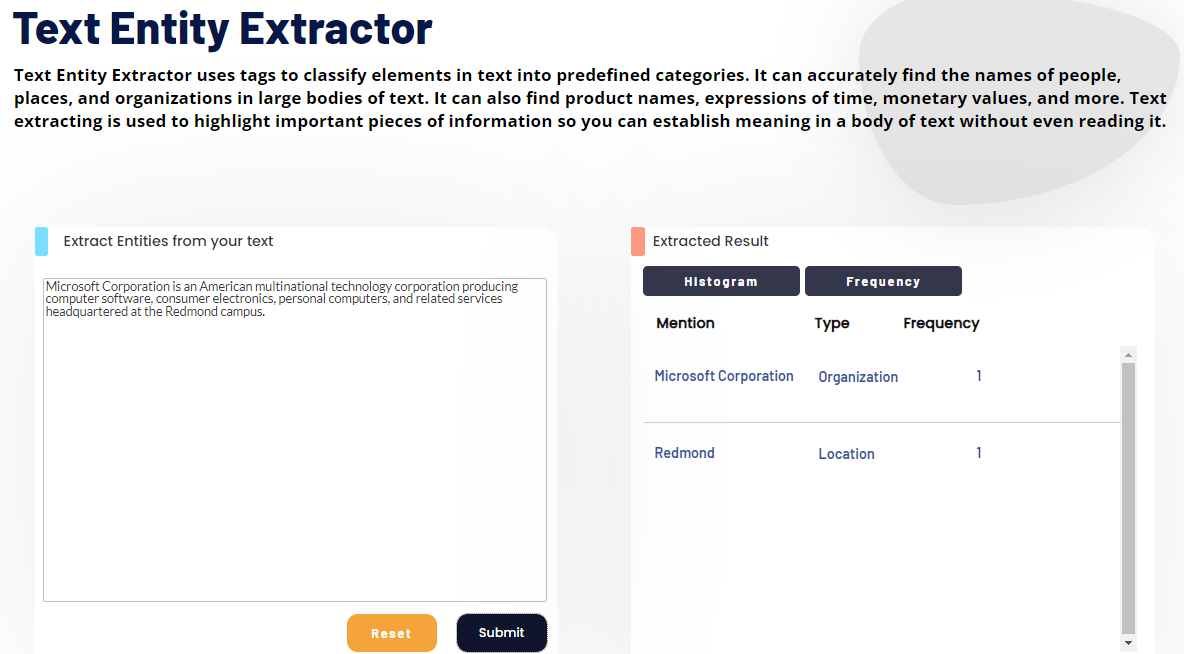
Task: Click the scrollbar down arrow in results panel
Action: pos(1128,644)
